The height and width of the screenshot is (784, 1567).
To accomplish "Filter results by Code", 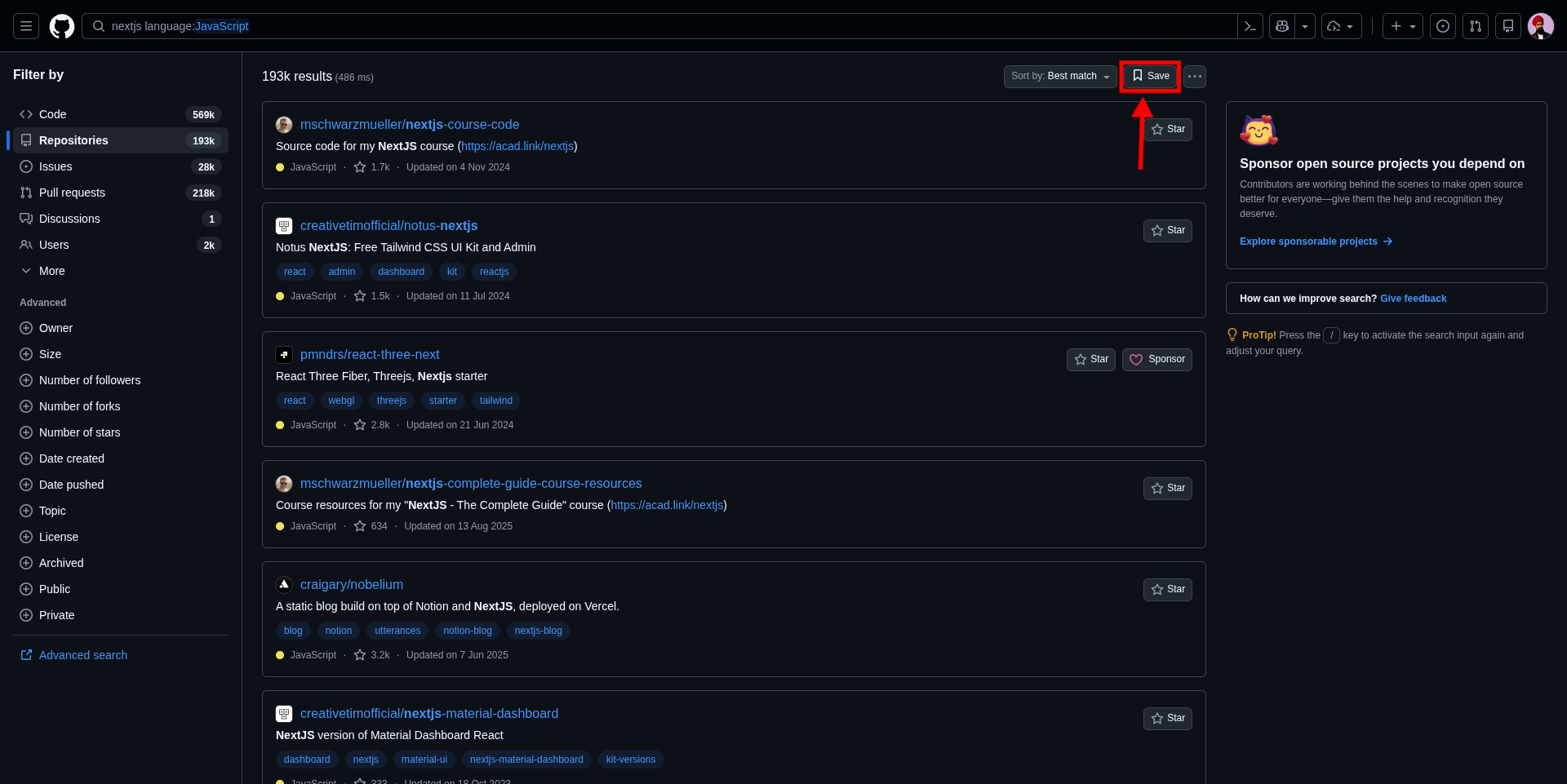I will pyautogui.click(x=121, y=114).
